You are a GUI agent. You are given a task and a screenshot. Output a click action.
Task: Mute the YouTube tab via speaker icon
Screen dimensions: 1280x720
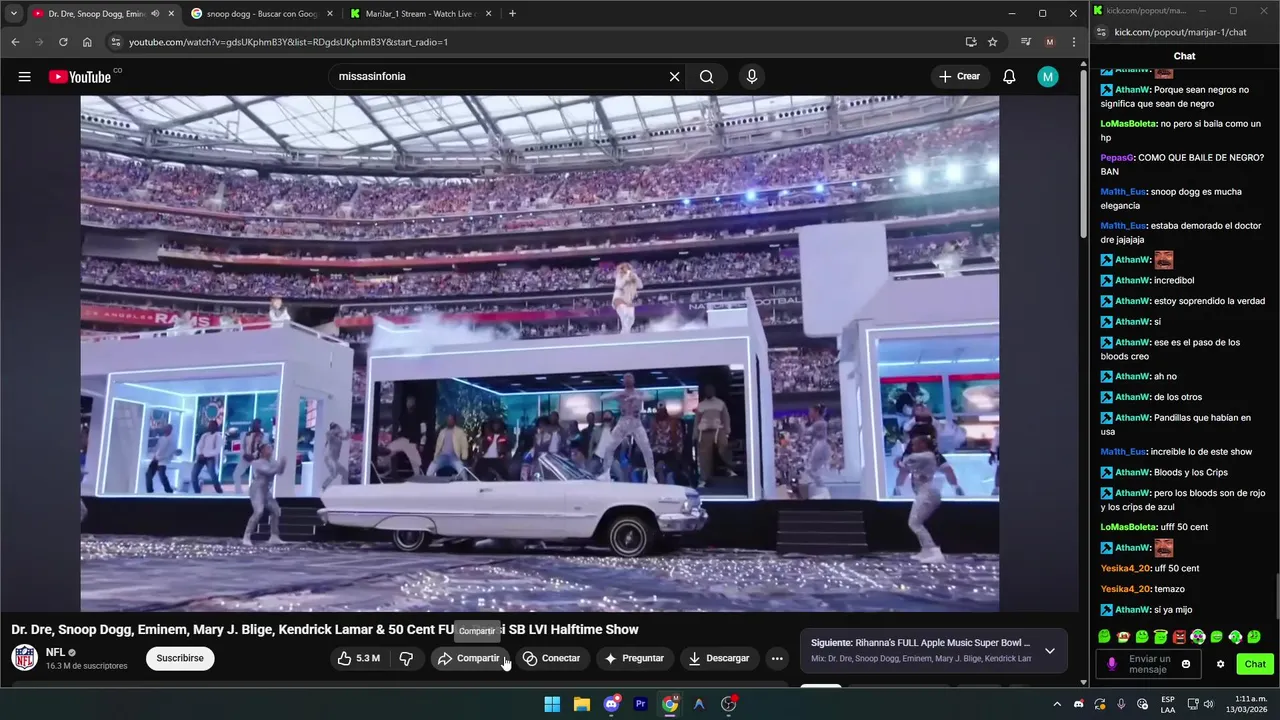pyautogui.click(x=155, y=14)
